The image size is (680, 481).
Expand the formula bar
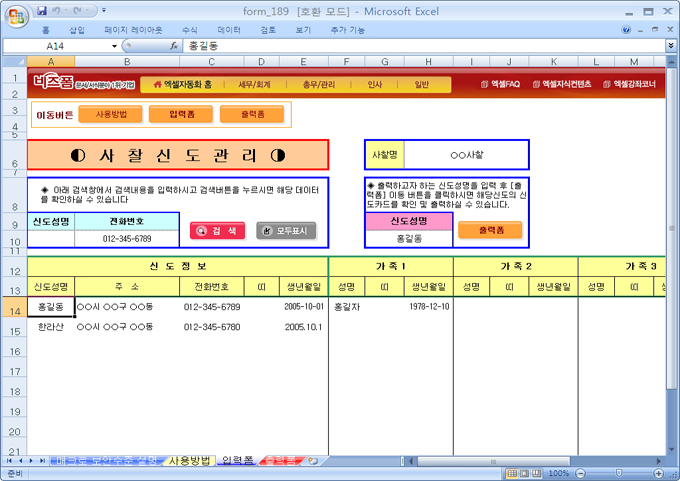coord(670,46)
